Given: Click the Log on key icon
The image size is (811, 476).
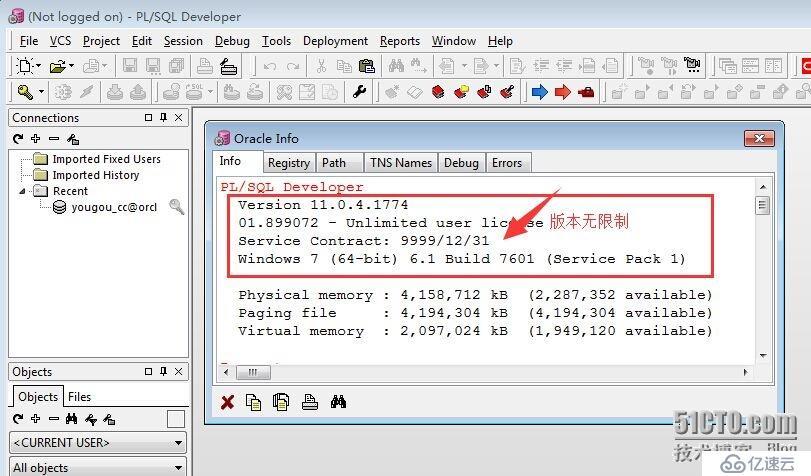Looking at the screenshot, I should point(25,93).
